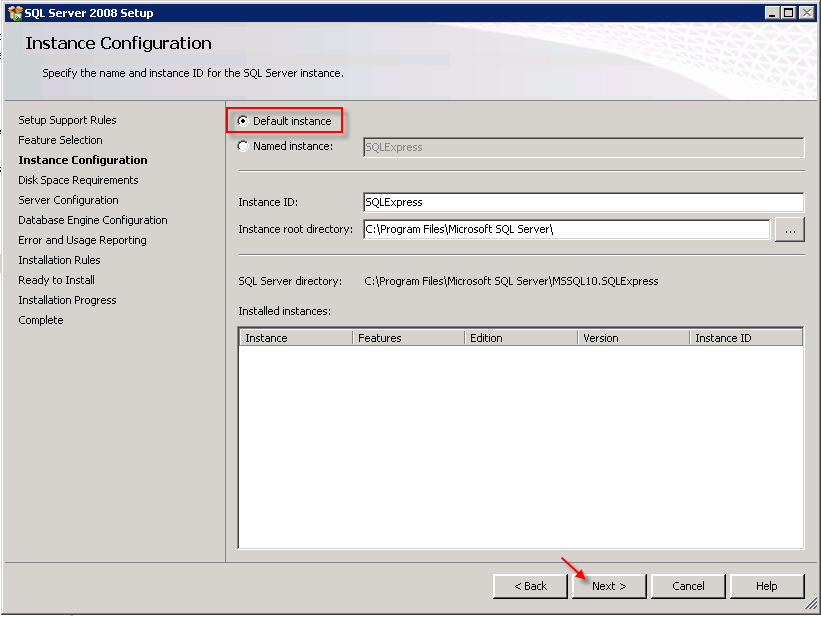Image resolution: width=821 pixels, height=617 pixels.
Task: Sort by the Version column header
Action: pyautogui.click(x=634, y=338)
